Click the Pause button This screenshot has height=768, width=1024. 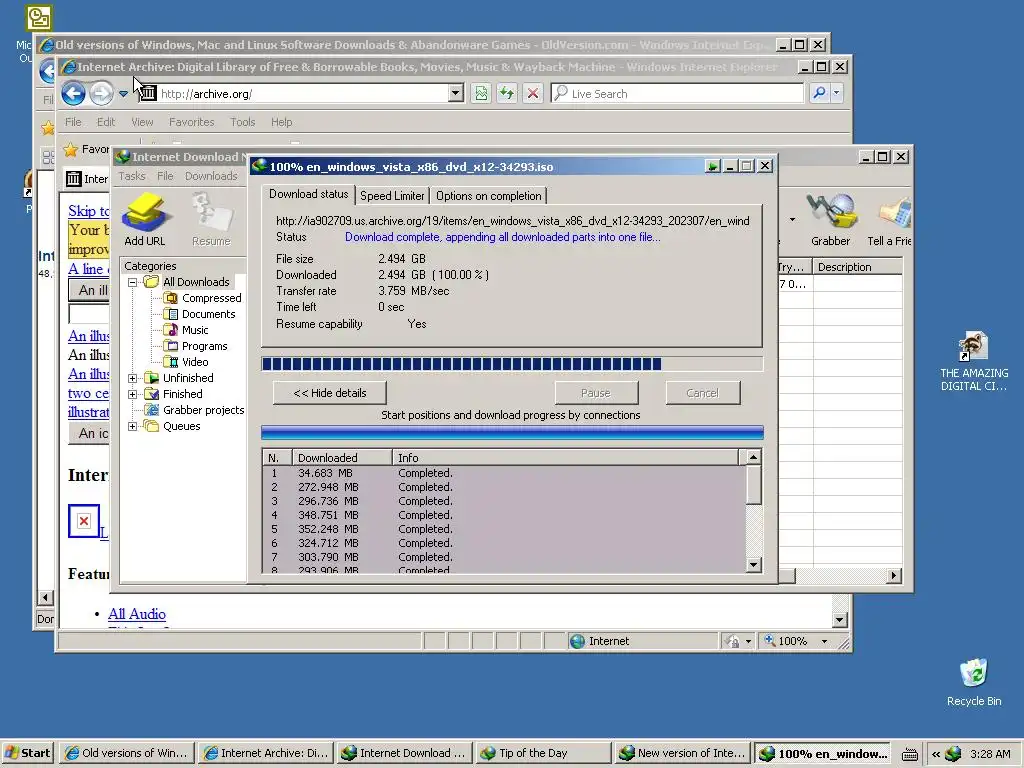pyautogui.click(x=596, y=393)
